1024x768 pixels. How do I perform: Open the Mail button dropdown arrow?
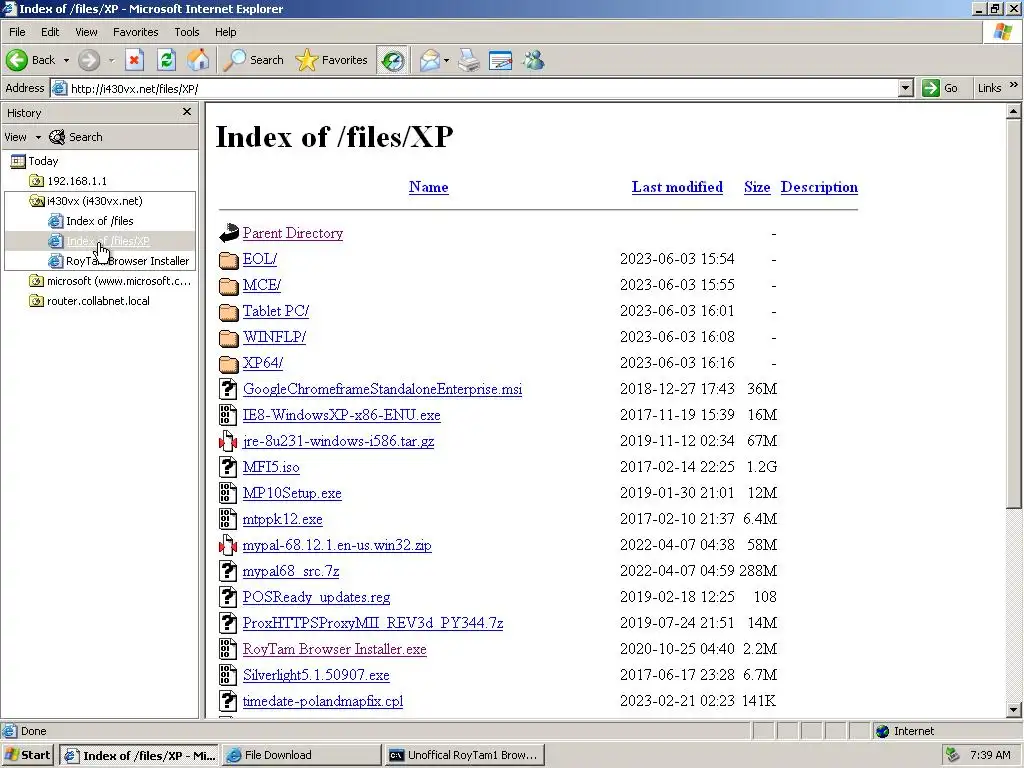point(447,60)
